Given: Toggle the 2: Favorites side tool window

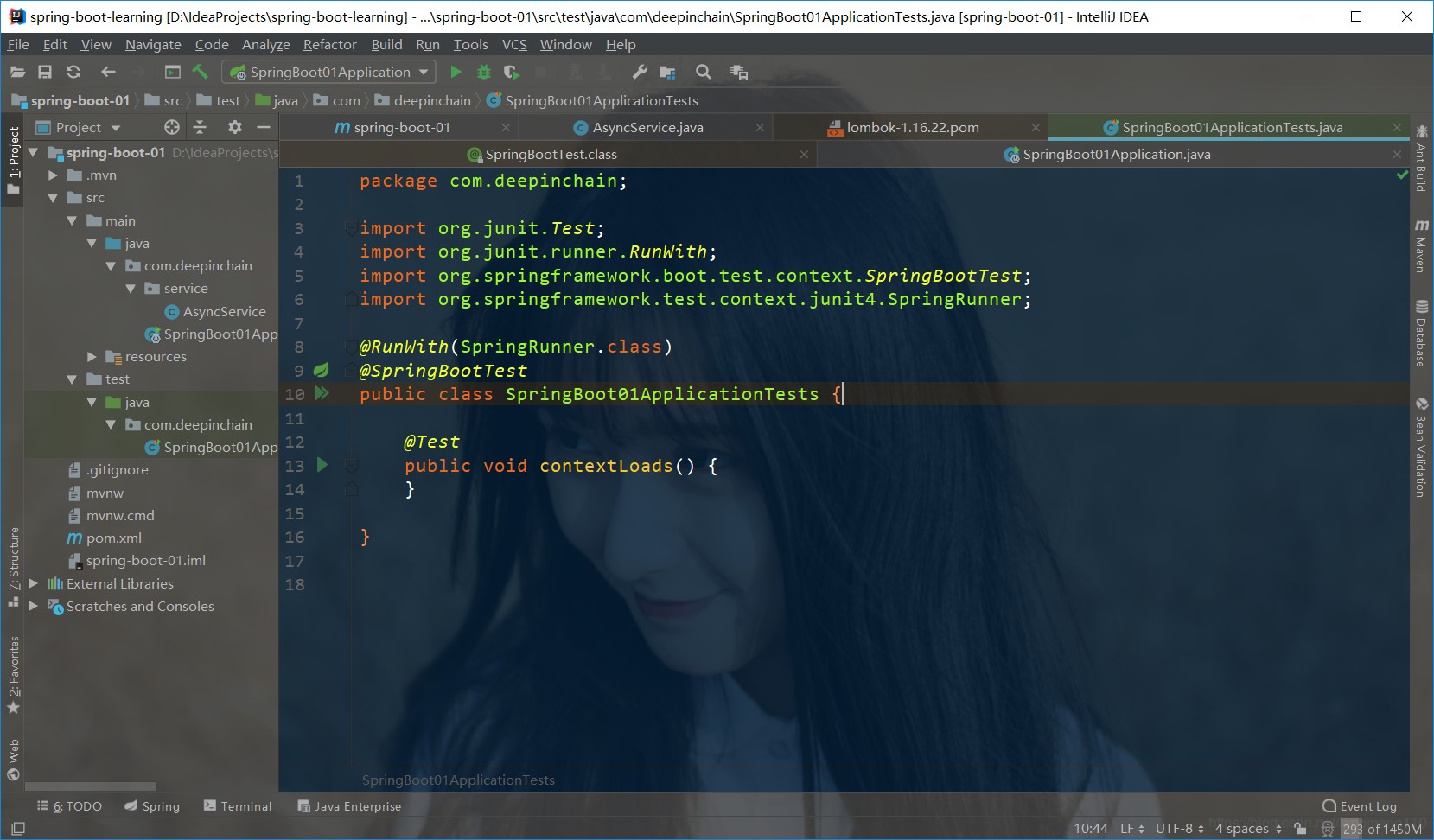Looking at the screenshot, I should pos(13,676).
